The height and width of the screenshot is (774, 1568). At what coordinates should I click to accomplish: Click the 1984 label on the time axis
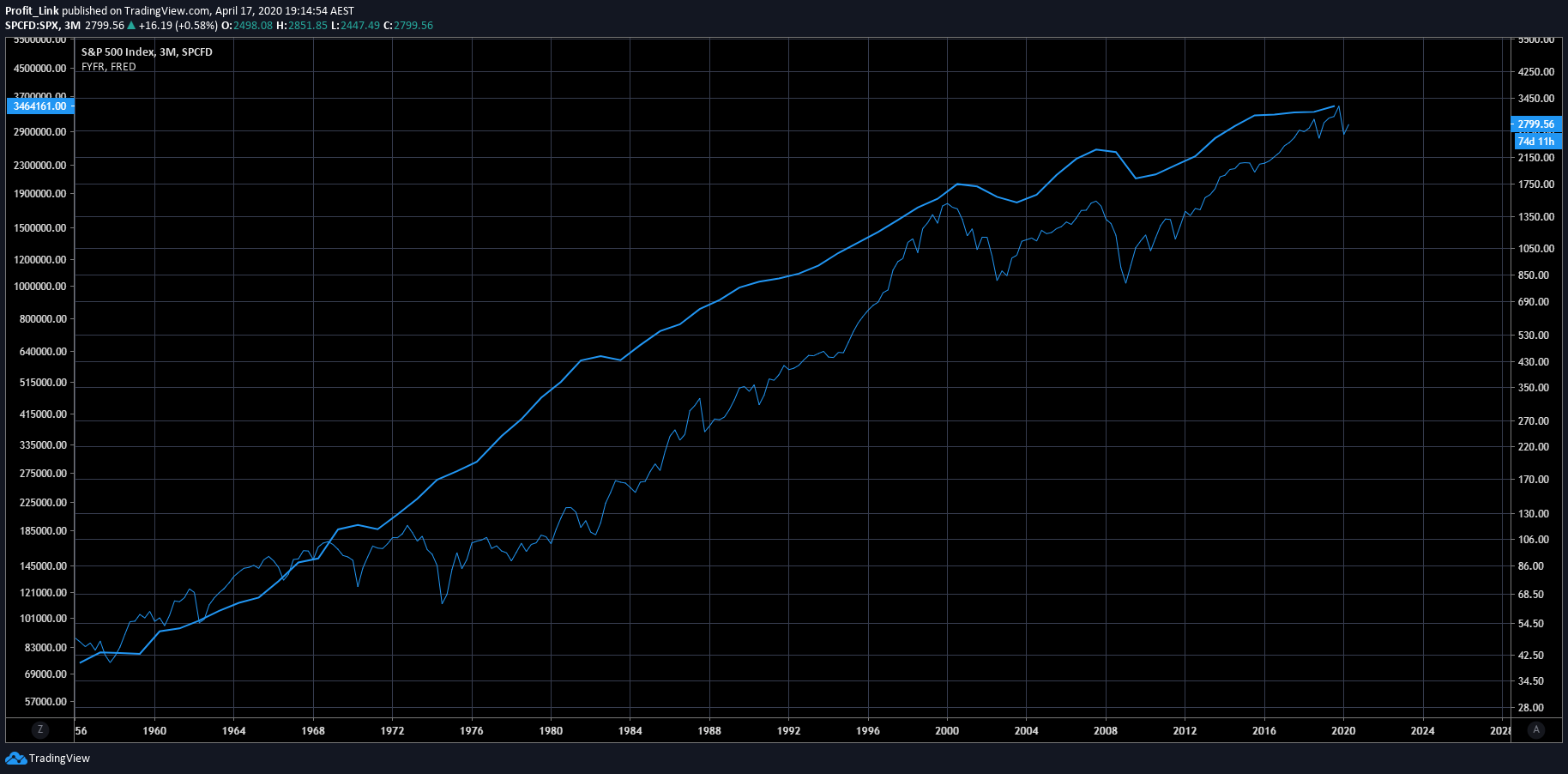click(630, 731)
